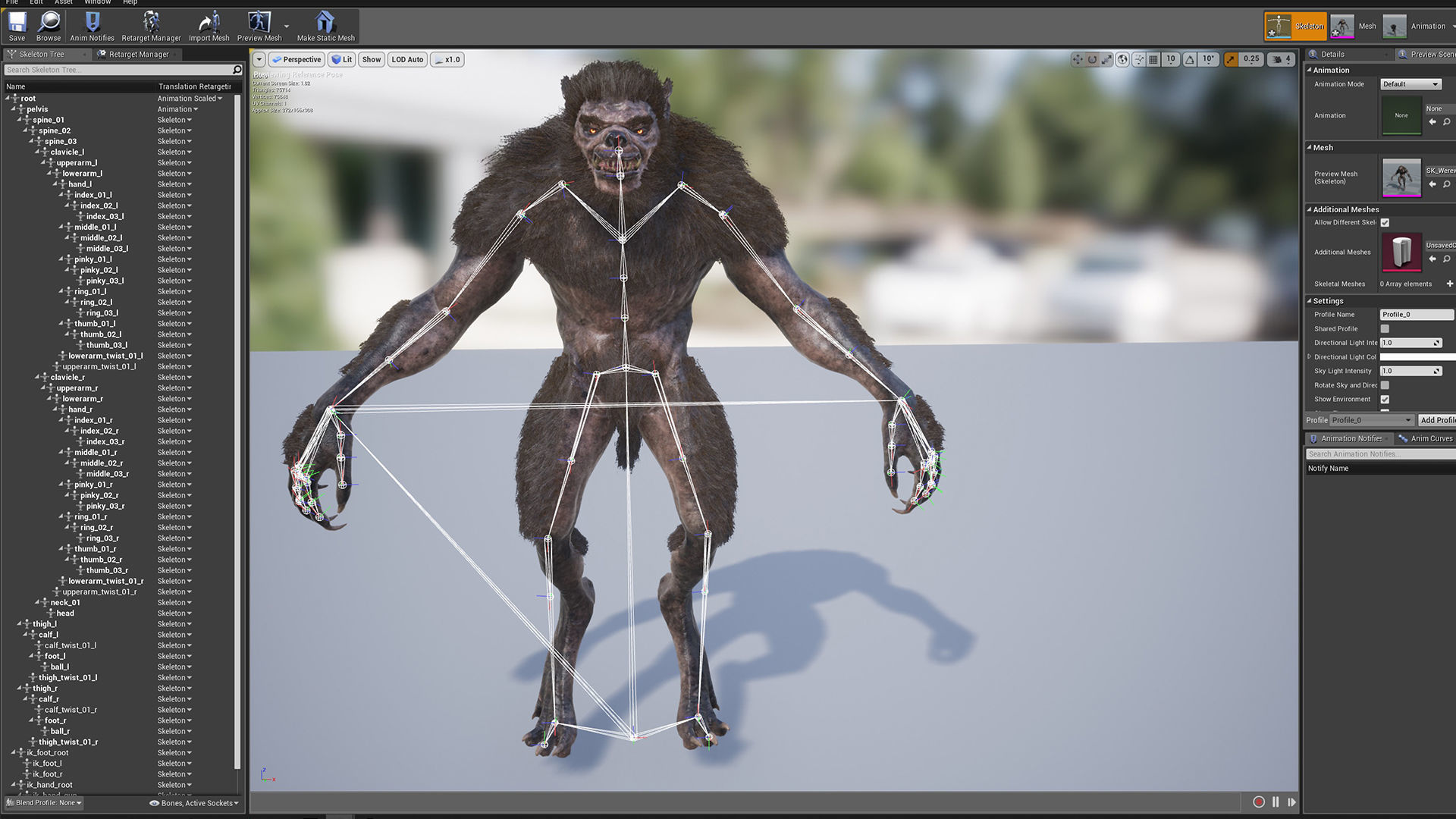Select the translate gizmo tool
Image resolution: width=1456 pixels, height=819 pixels.
(1078, 59)
